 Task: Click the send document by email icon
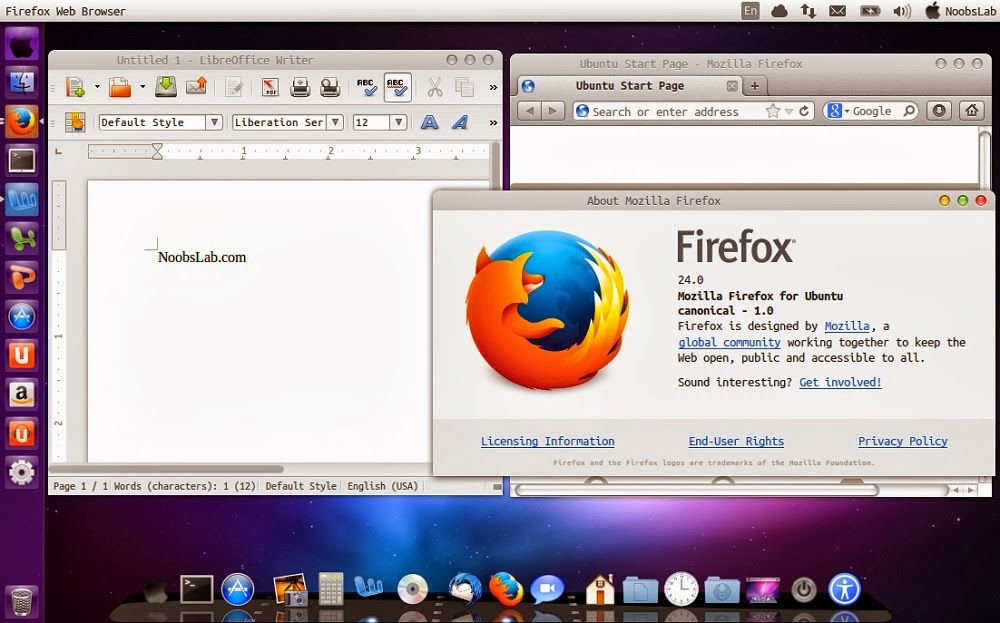coord(196,86)
